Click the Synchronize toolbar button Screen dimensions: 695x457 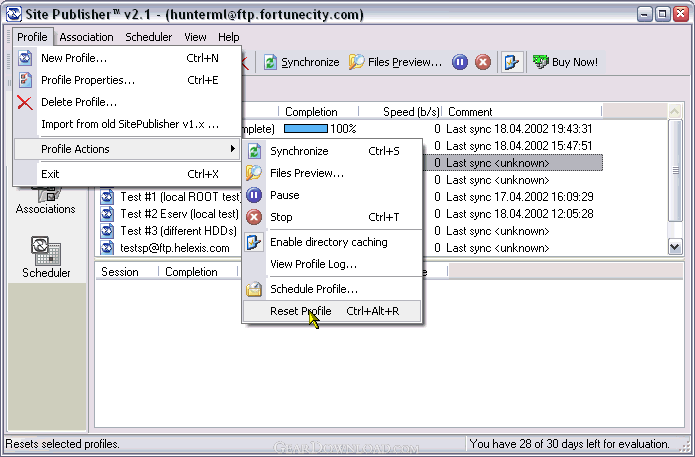coord(301,62)
